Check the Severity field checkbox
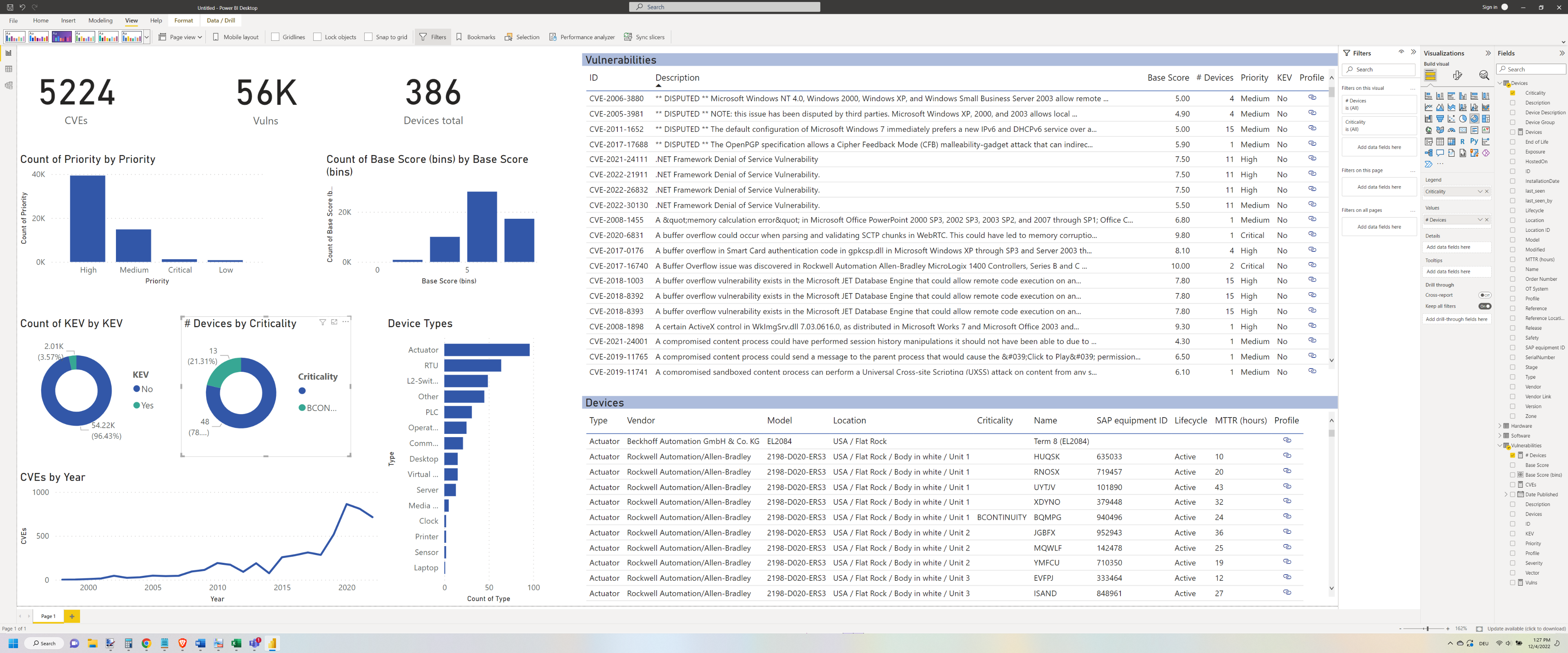Screen dimensions: 1568x653 1512,563
